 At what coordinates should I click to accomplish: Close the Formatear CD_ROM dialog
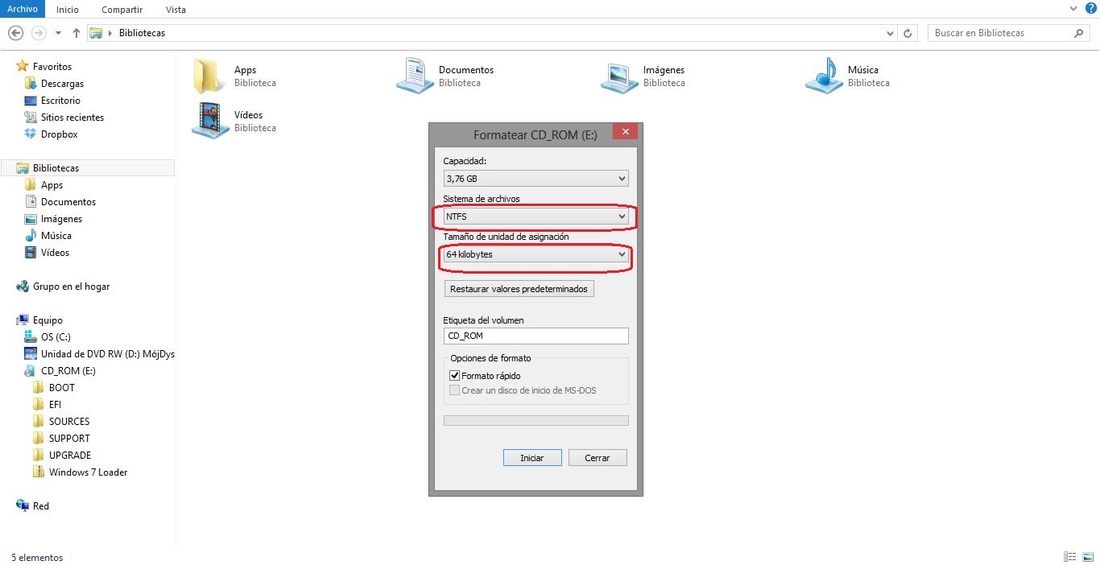[625, 132]
